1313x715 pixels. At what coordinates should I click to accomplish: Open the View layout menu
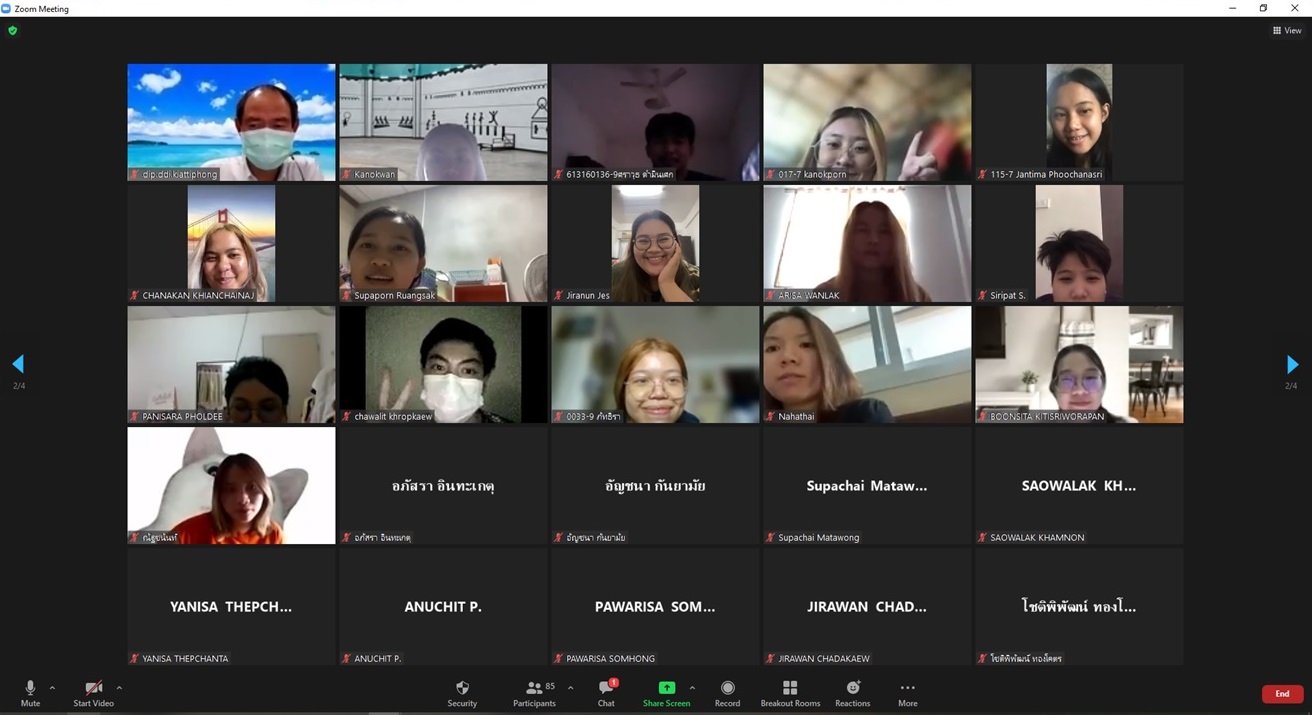pyautogui.click(x=1287, y=31)
